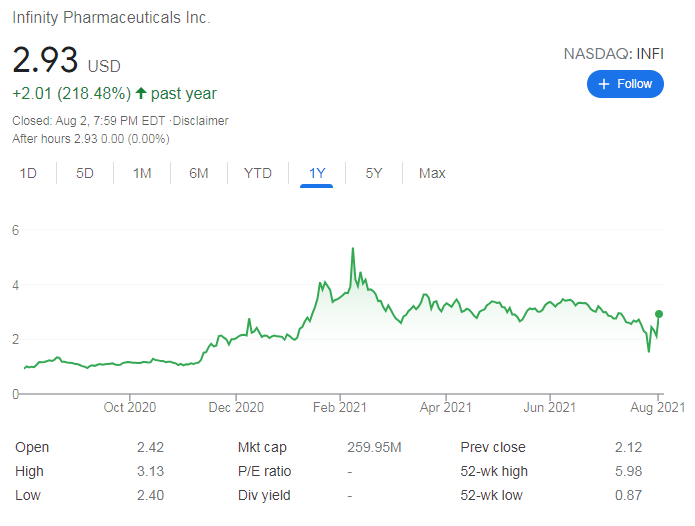Open the Disclaimer link

[x=200, y=121]
